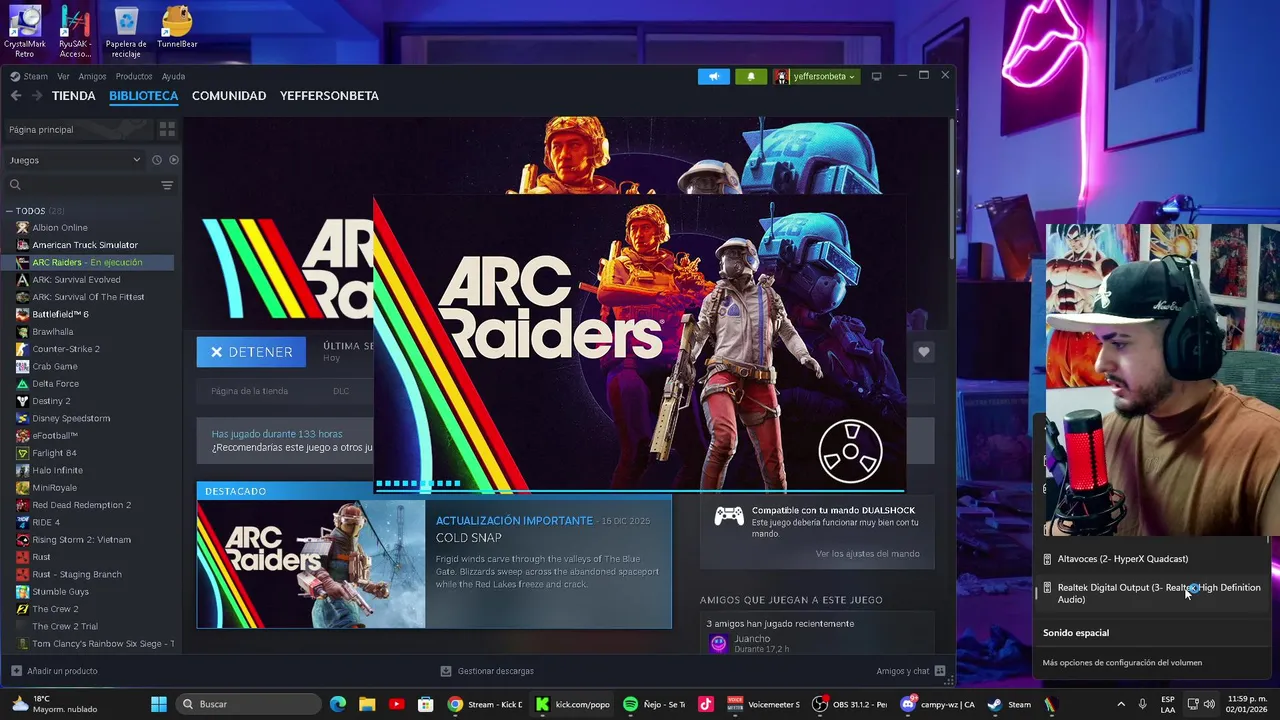
Task: Click the library search magnifier icon
Action: [x=15, y=185]
